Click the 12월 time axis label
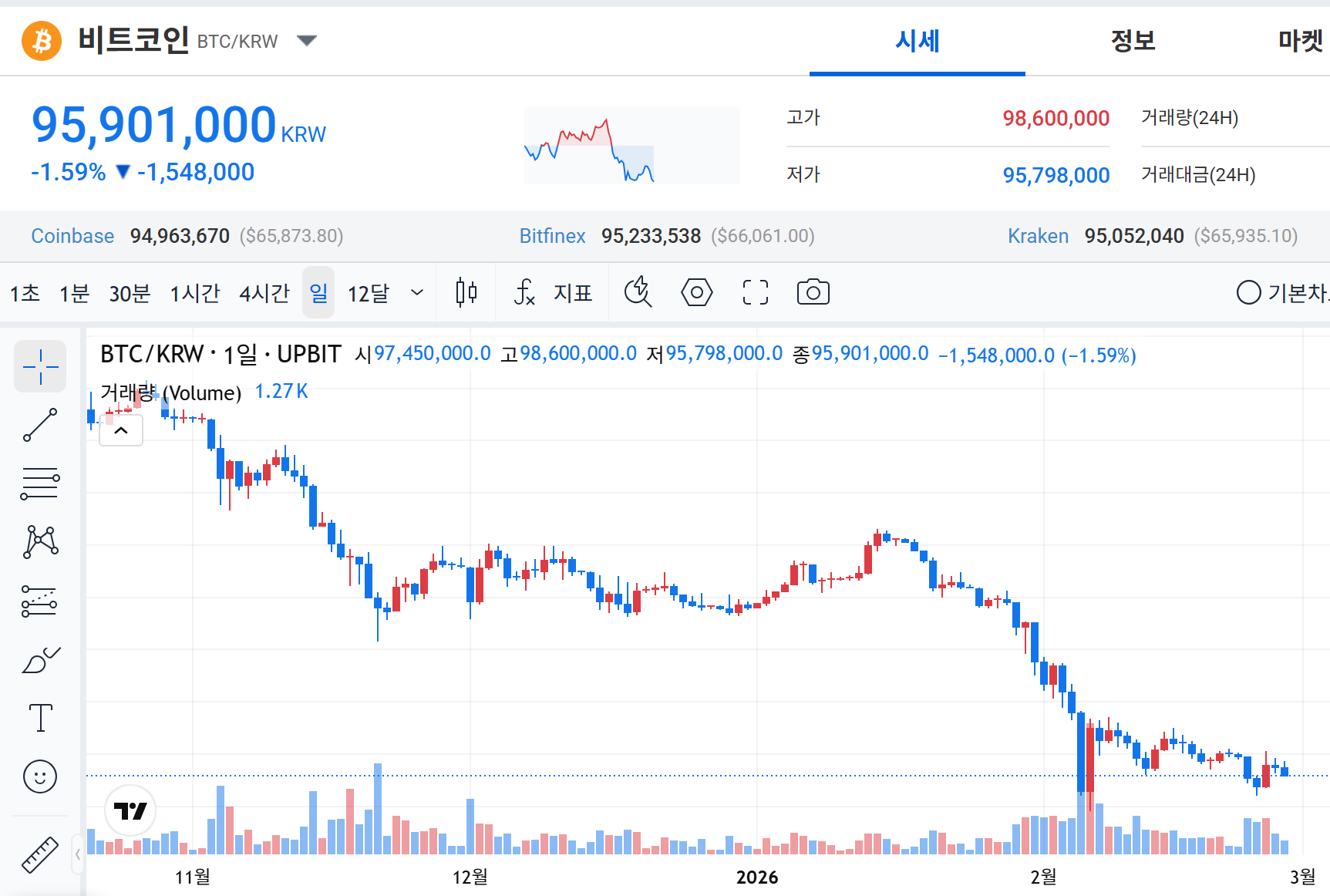 470,877
